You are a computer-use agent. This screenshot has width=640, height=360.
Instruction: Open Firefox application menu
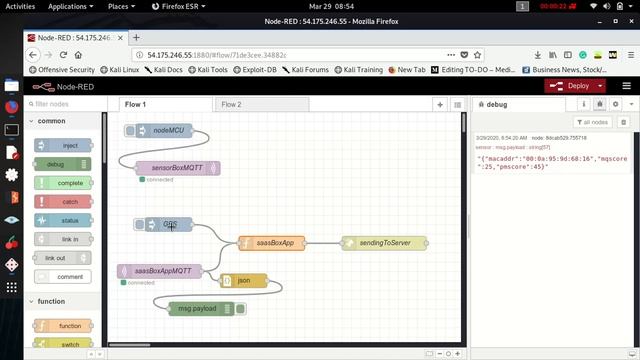point(631,55)
